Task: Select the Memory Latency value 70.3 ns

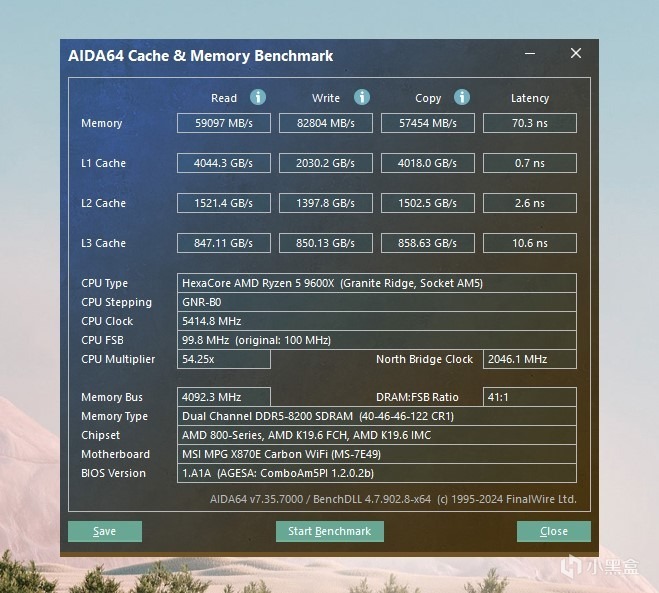Action: [x=530, y=123]
